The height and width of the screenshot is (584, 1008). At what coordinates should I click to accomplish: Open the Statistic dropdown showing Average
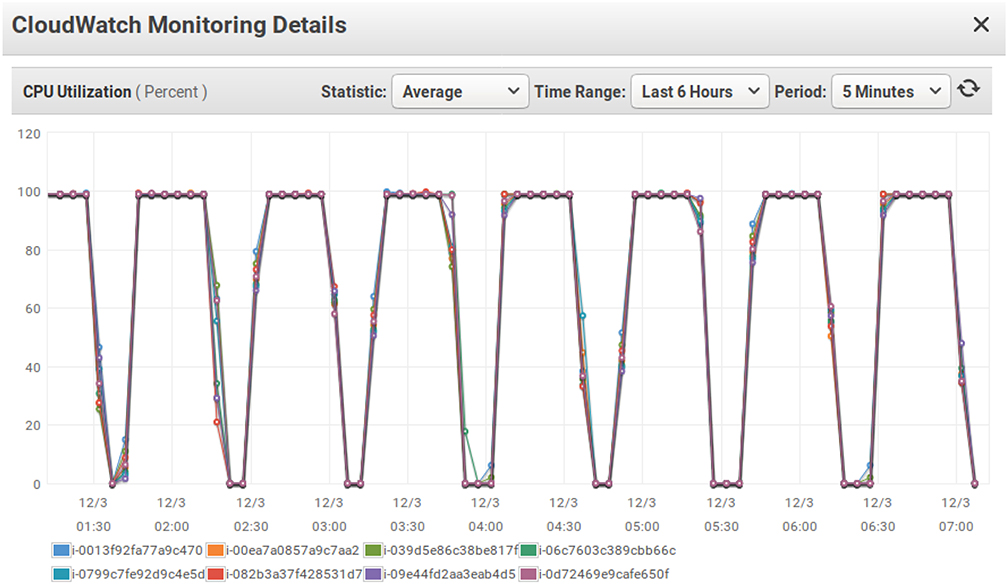[460, 91]
